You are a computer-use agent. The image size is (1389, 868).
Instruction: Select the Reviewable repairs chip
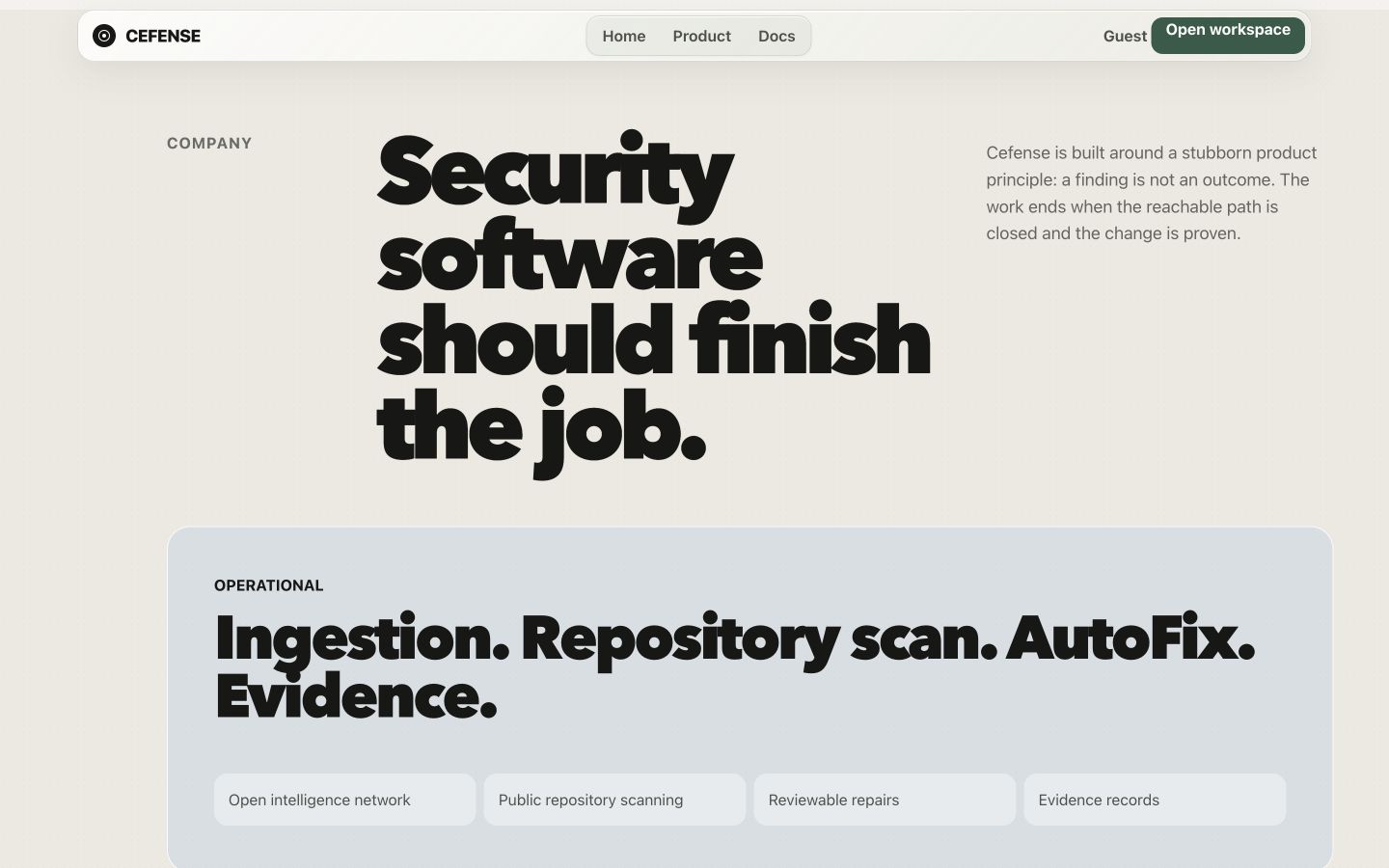[x=885, y=800]
